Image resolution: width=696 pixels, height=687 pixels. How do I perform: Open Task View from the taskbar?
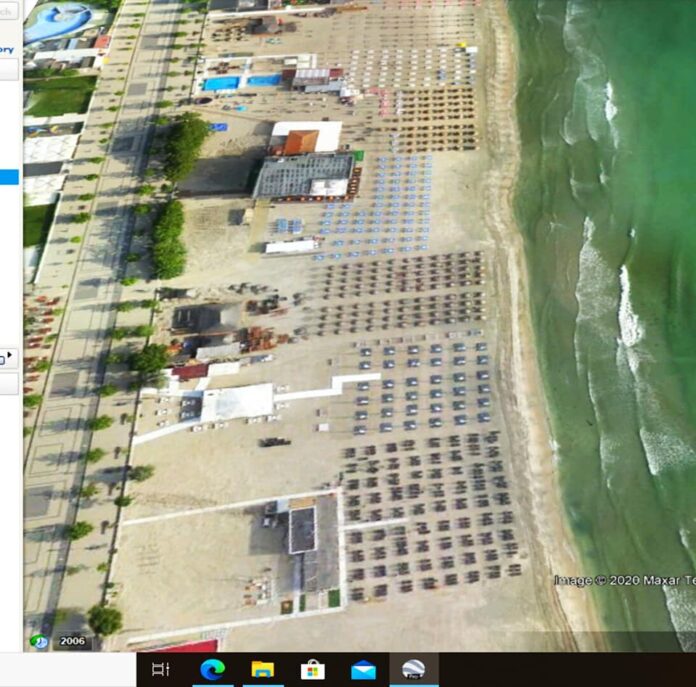click(x=160, y=670)
